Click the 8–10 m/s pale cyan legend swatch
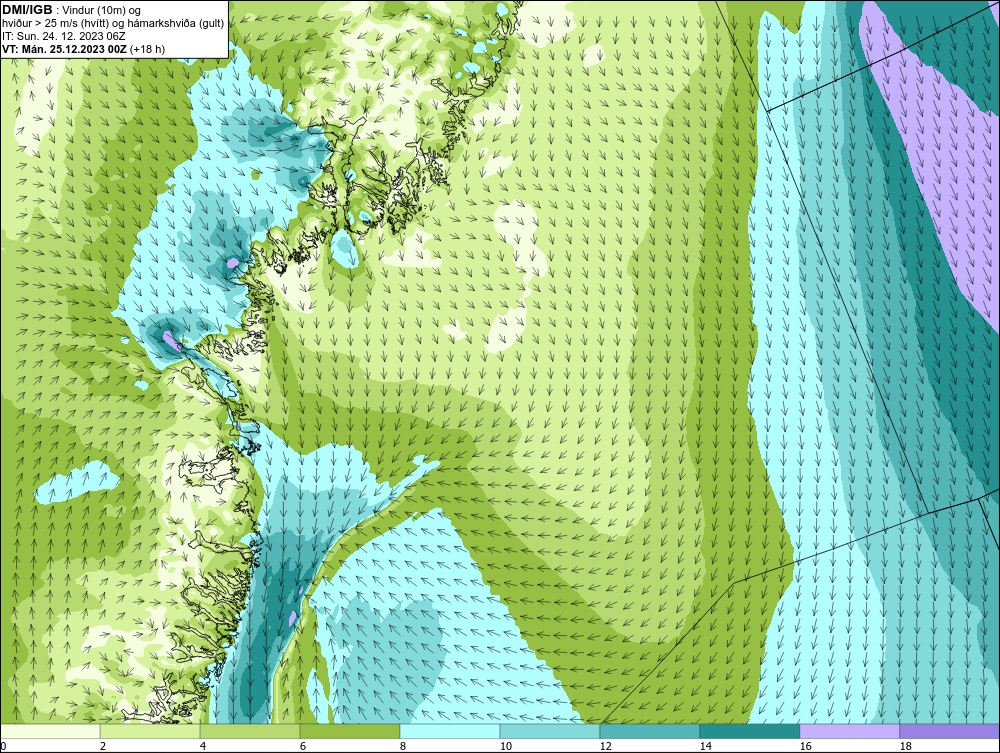The height and width of the screenshot is (753, 1000). click(450, 731)
